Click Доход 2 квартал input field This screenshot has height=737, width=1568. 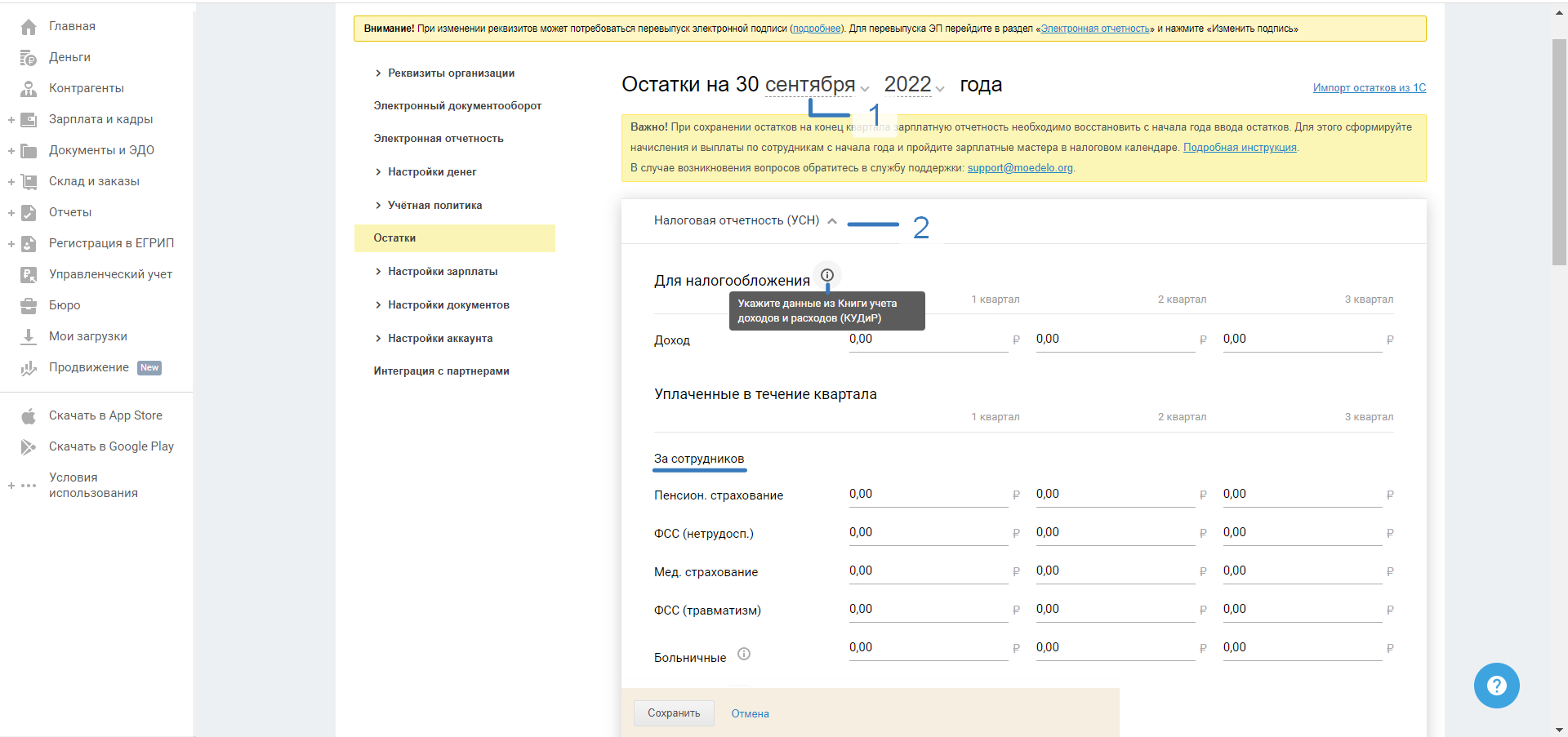coord(1116,340)
